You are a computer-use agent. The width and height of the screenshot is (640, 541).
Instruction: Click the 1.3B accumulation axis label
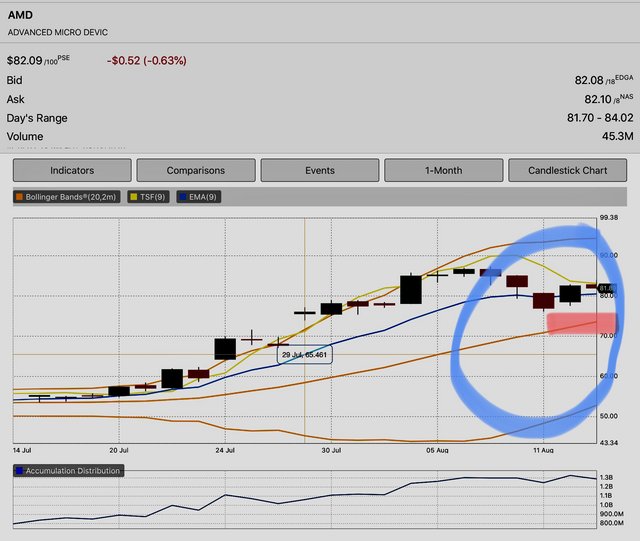click(x=606, y=477)
